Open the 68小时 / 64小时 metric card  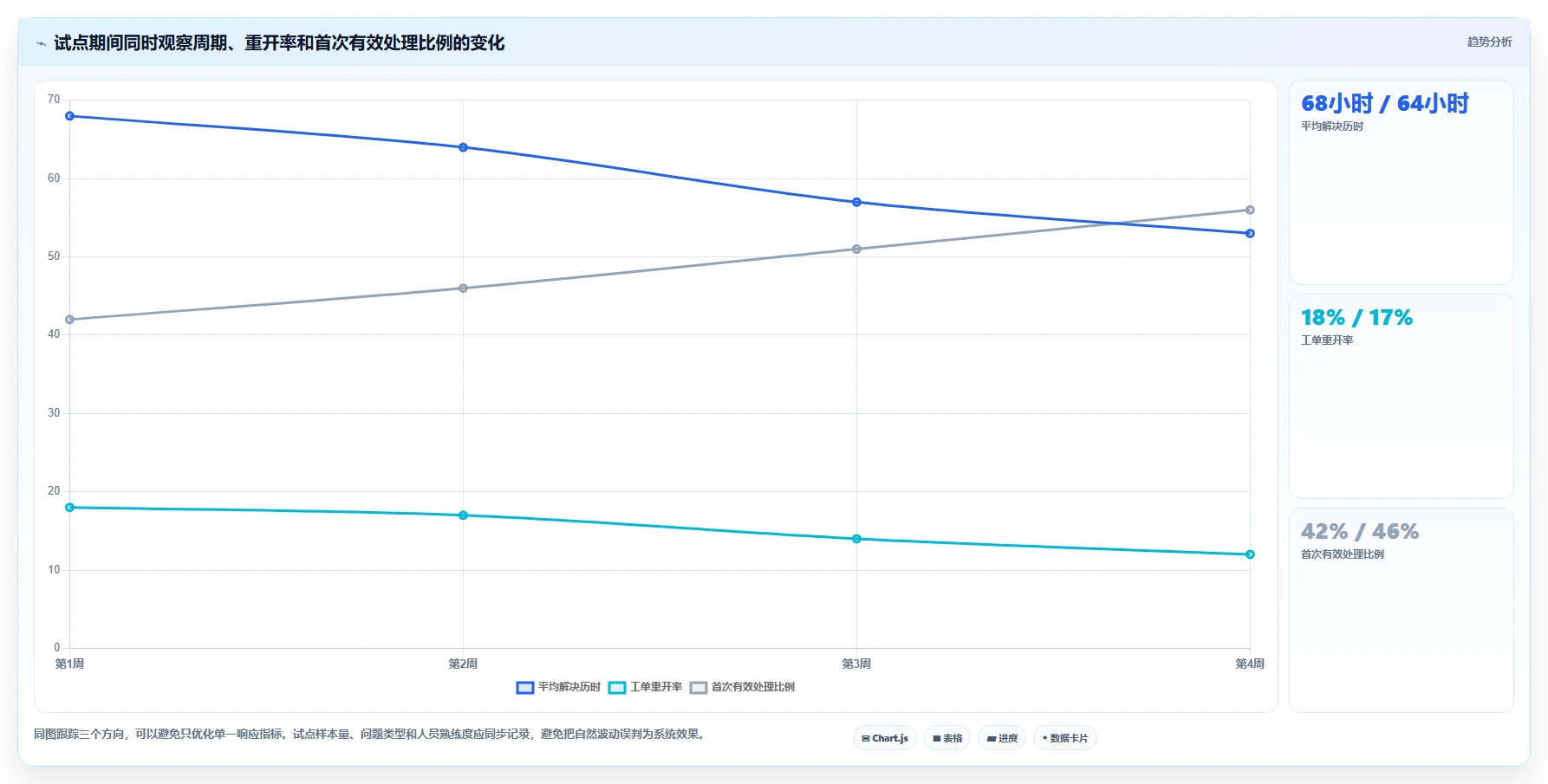pyautogui.click(x=1402, y=183)
